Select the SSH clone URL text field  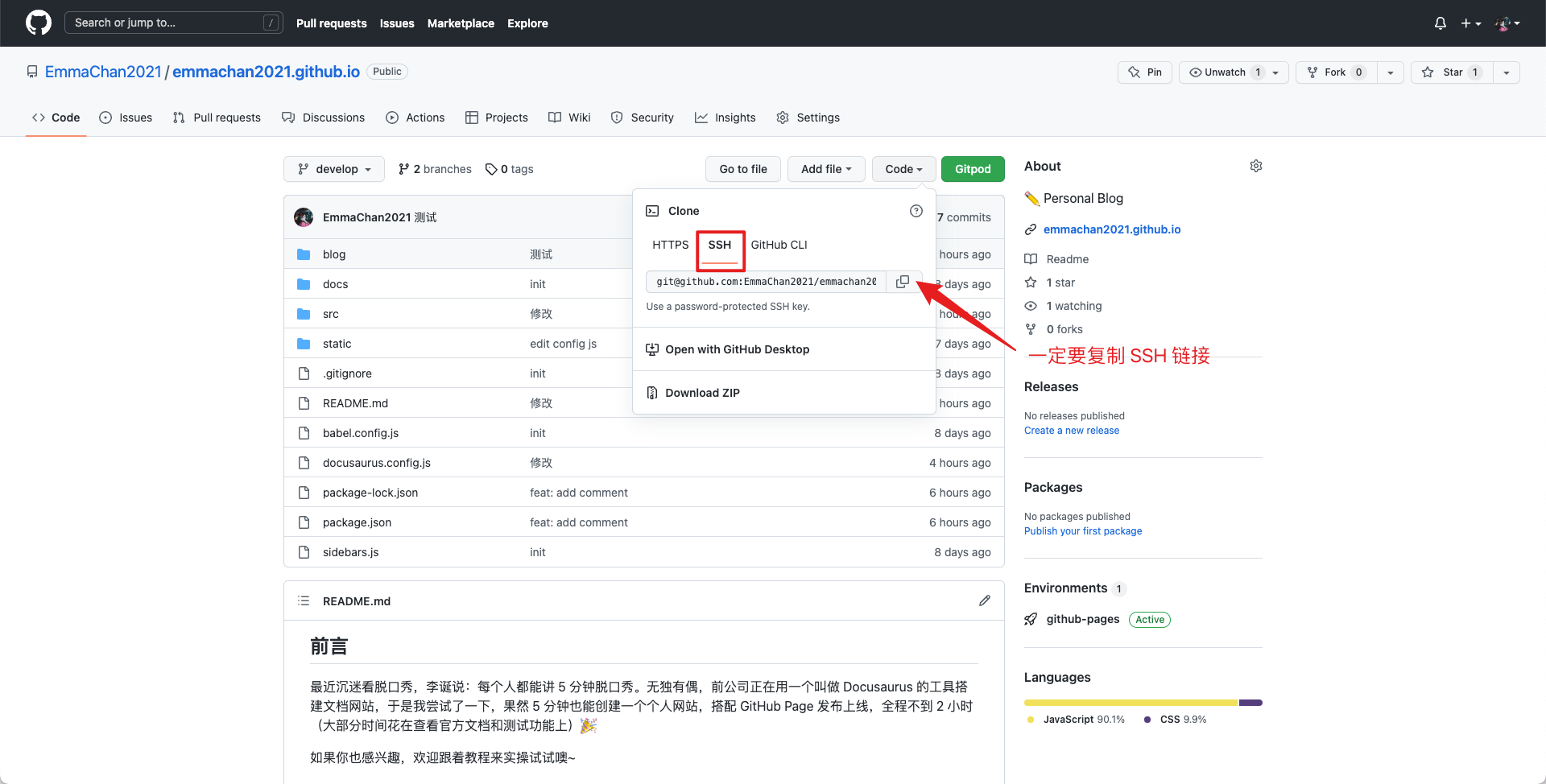(766, 282)
